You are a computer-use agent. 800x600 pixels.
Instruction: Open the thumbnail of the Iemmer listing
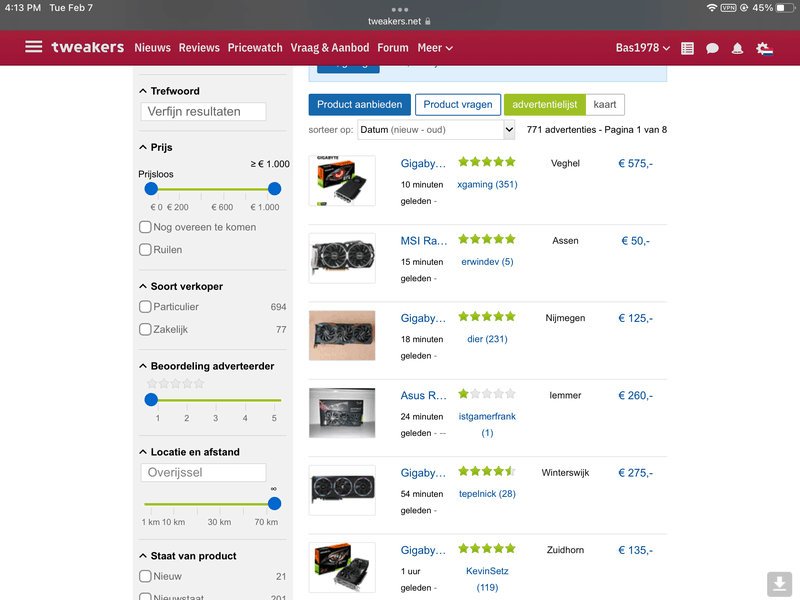pyautogui.click(x=342, y=413)
